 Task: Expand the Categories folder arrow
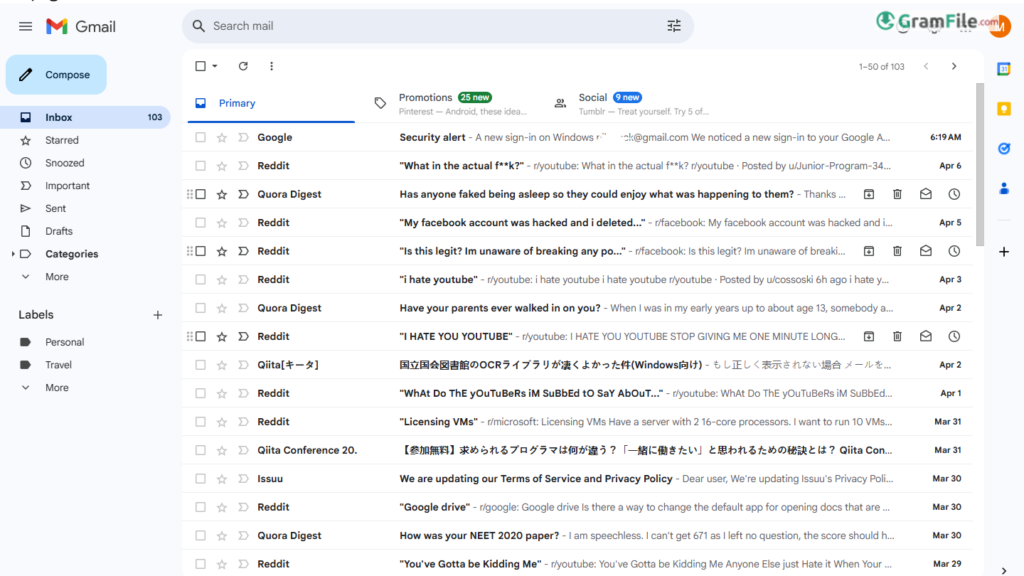point(13,254)
